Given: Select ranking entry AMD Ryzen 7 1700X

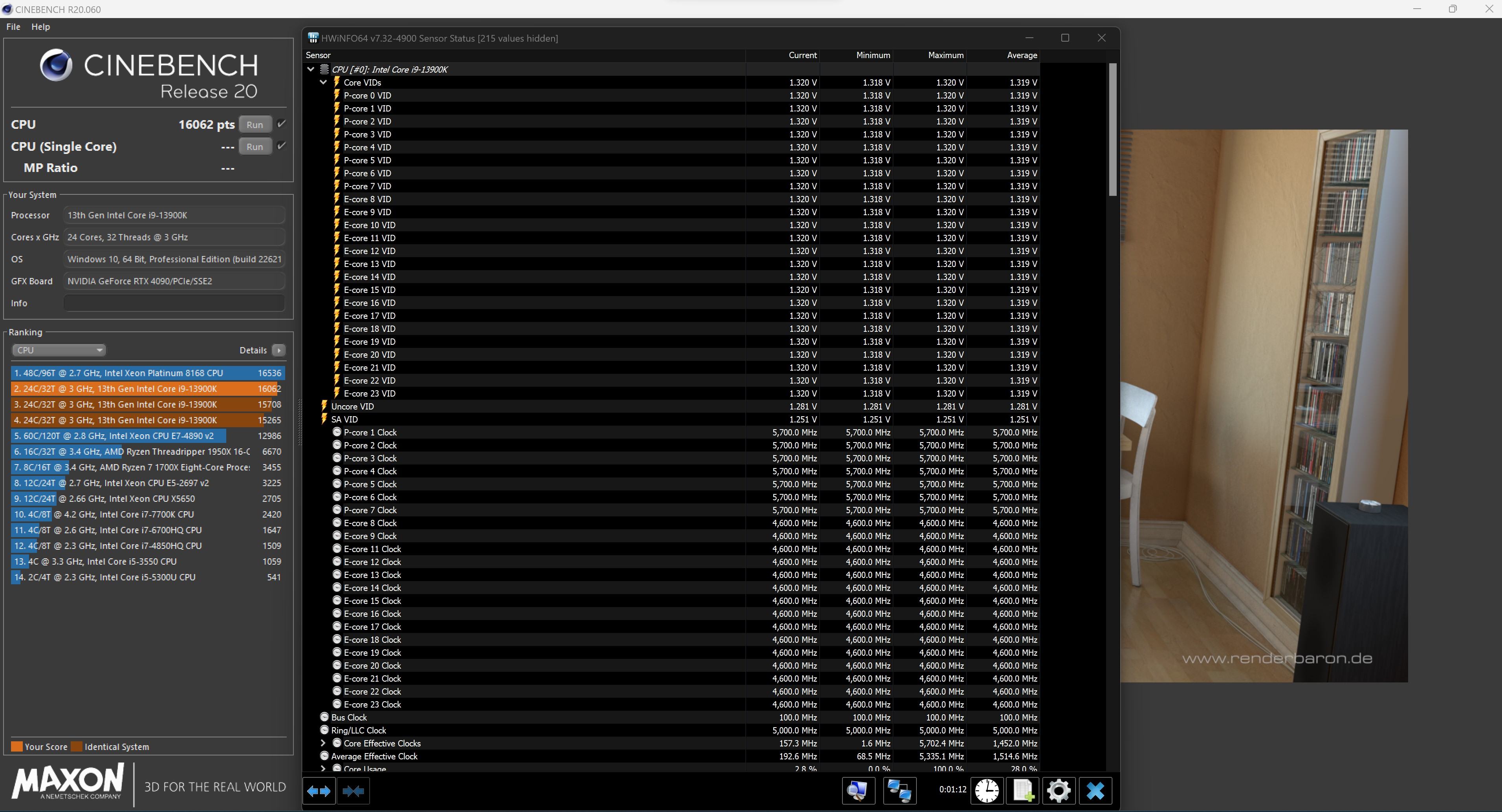Looking at the screenshot, I should pos(148,467).
